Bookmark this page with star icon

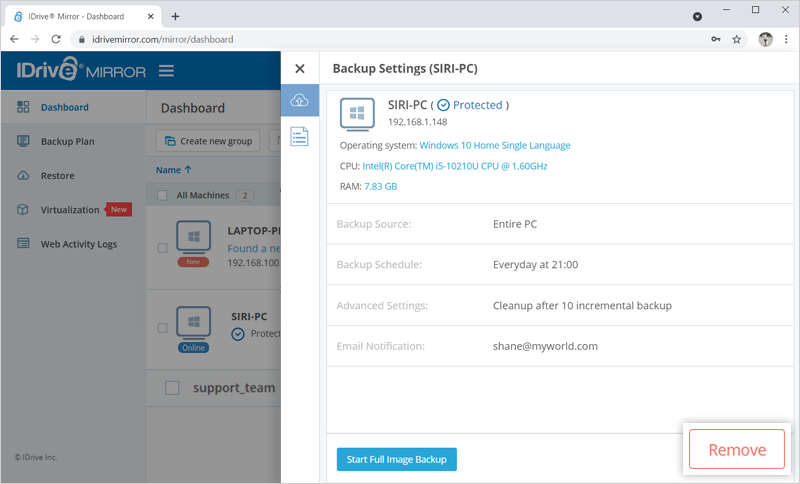point(737,40)
